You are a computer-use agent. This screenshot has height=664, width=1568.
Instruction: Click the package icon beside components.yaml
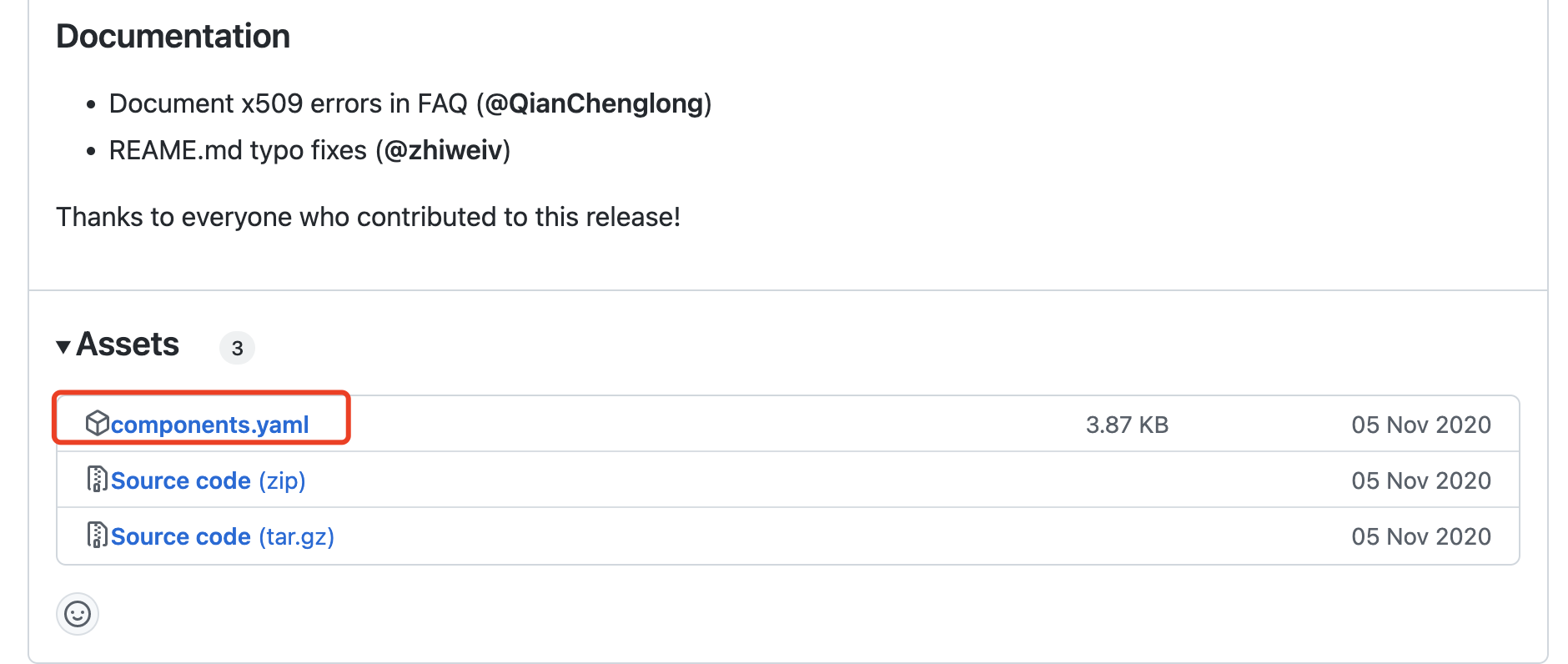tap(97, 424)
